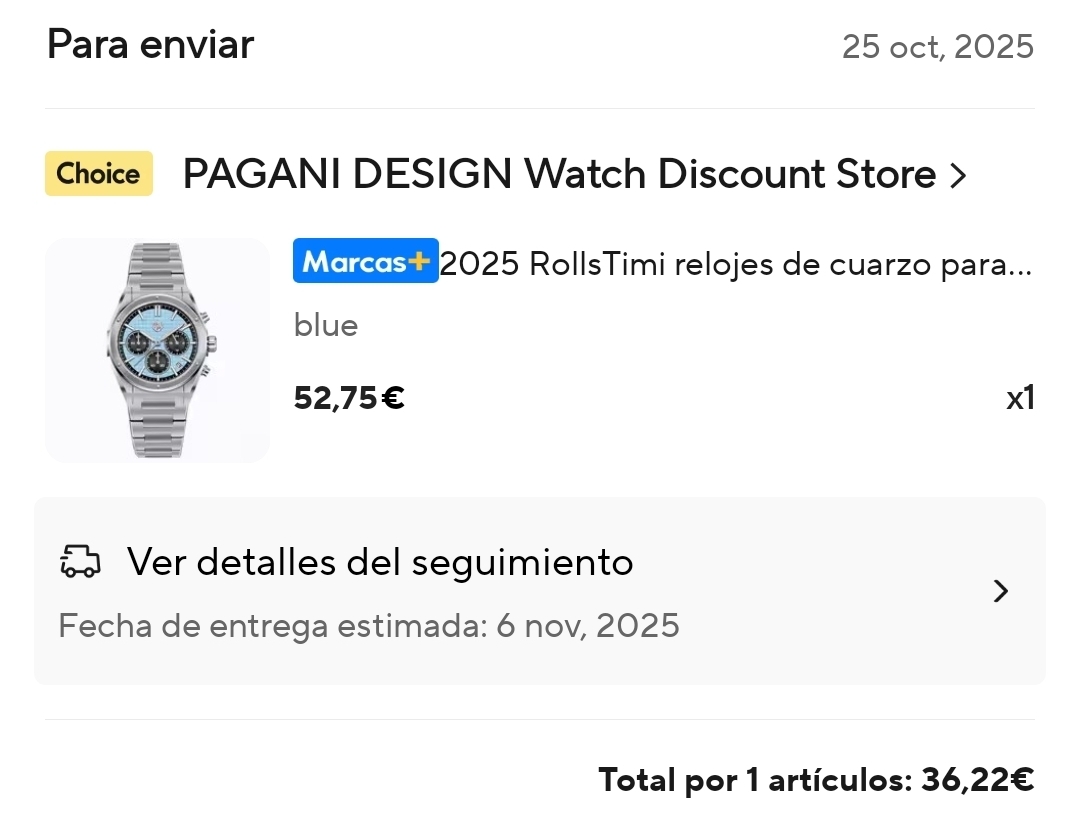
Task: Click the Total por 1 artículos amount
Action: [816, 780]
